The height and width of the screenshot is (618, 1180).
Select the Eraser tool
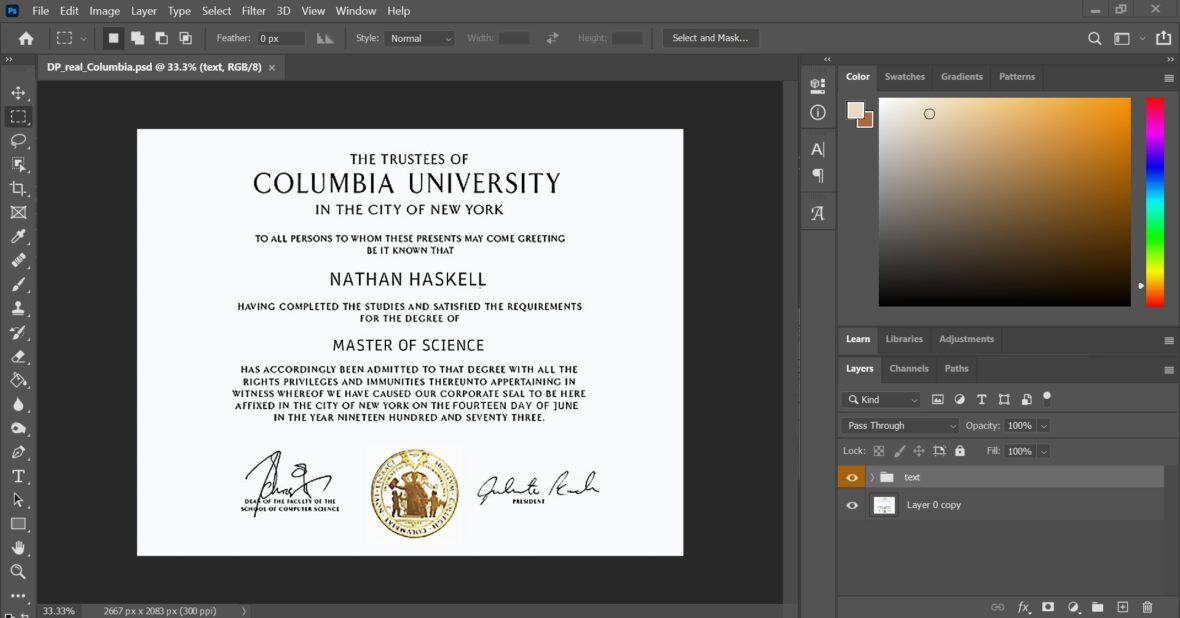18,357
